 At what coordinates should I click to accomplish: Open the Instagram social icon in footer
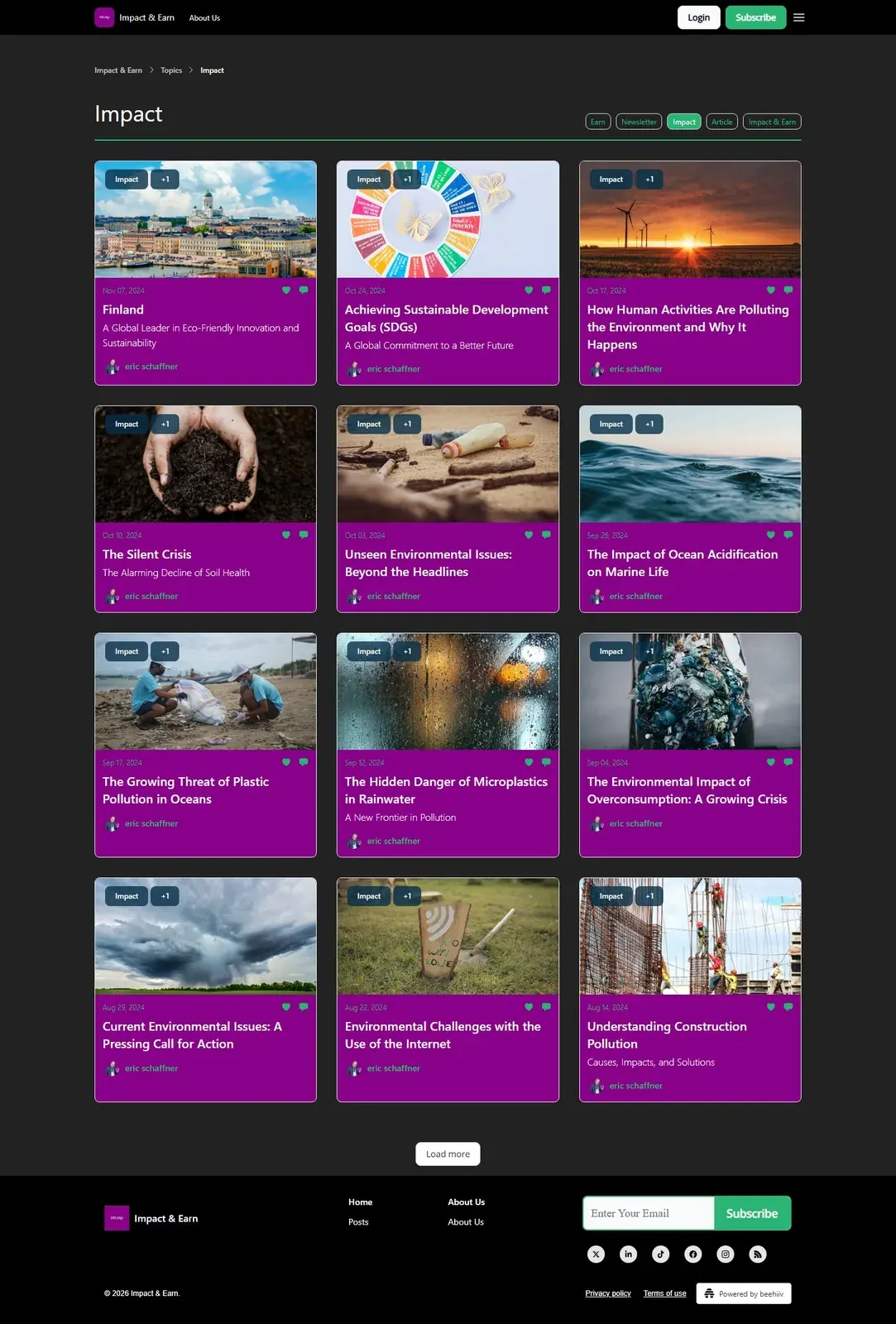(x=726, y=1254)
